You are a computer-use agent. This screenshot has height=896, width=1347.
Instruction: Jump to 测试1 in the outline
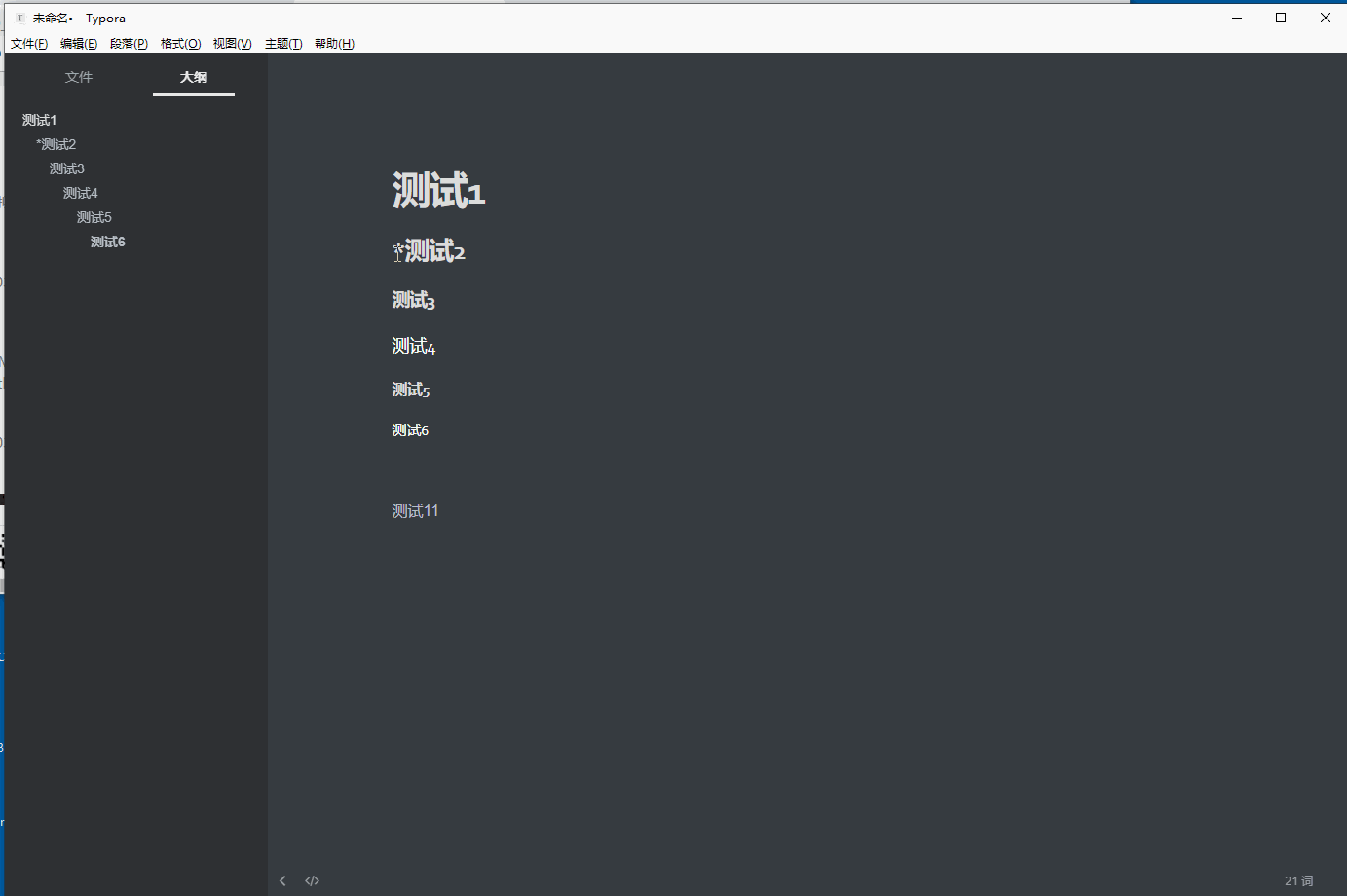pyautogui.click(x=40, y=120)
